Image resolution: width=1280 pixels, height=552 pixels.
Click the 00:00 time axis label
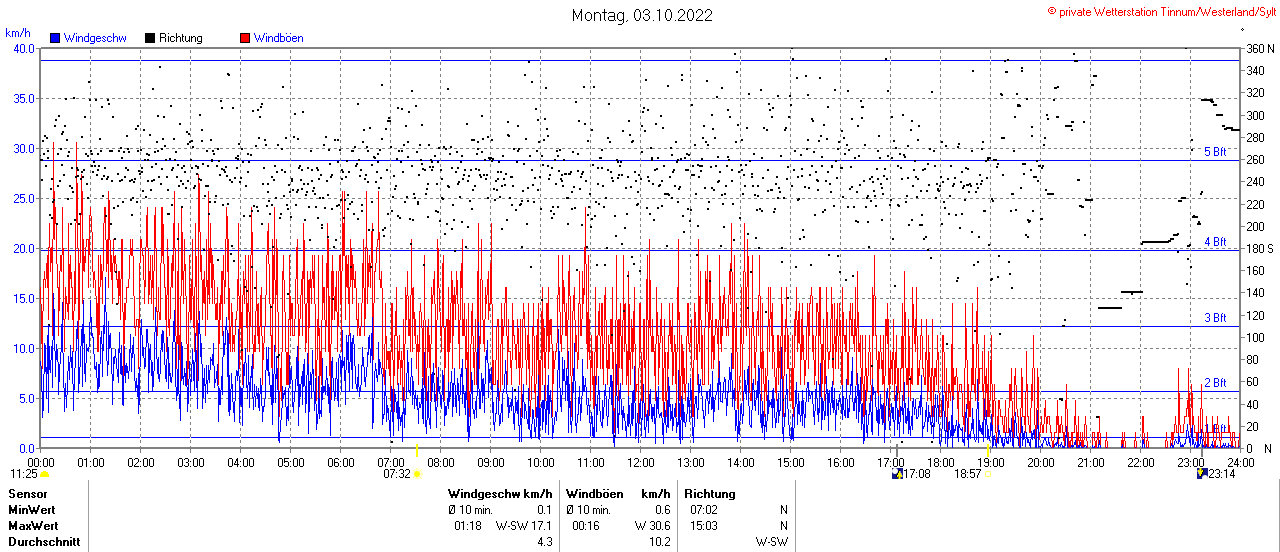click(x=40, y=463)
